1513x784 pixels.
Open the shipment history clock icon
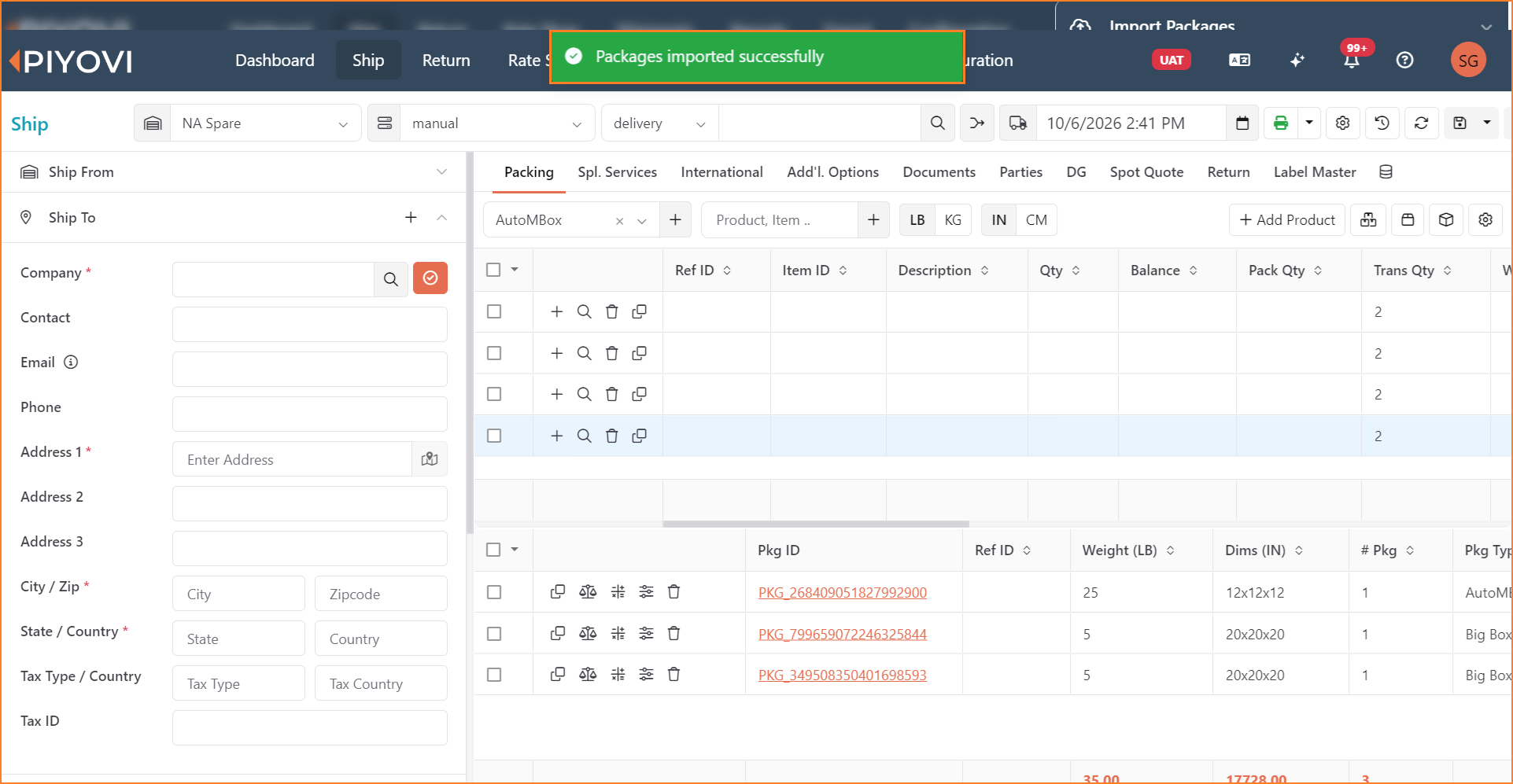pyautogui.click(x=1382, y=123)
